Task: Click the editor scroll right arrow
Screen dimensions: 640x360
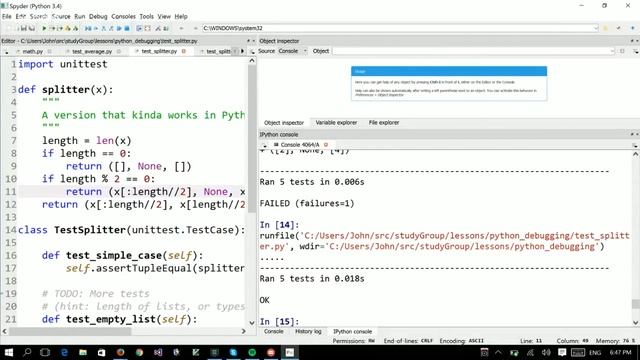Action: (244, 331)
